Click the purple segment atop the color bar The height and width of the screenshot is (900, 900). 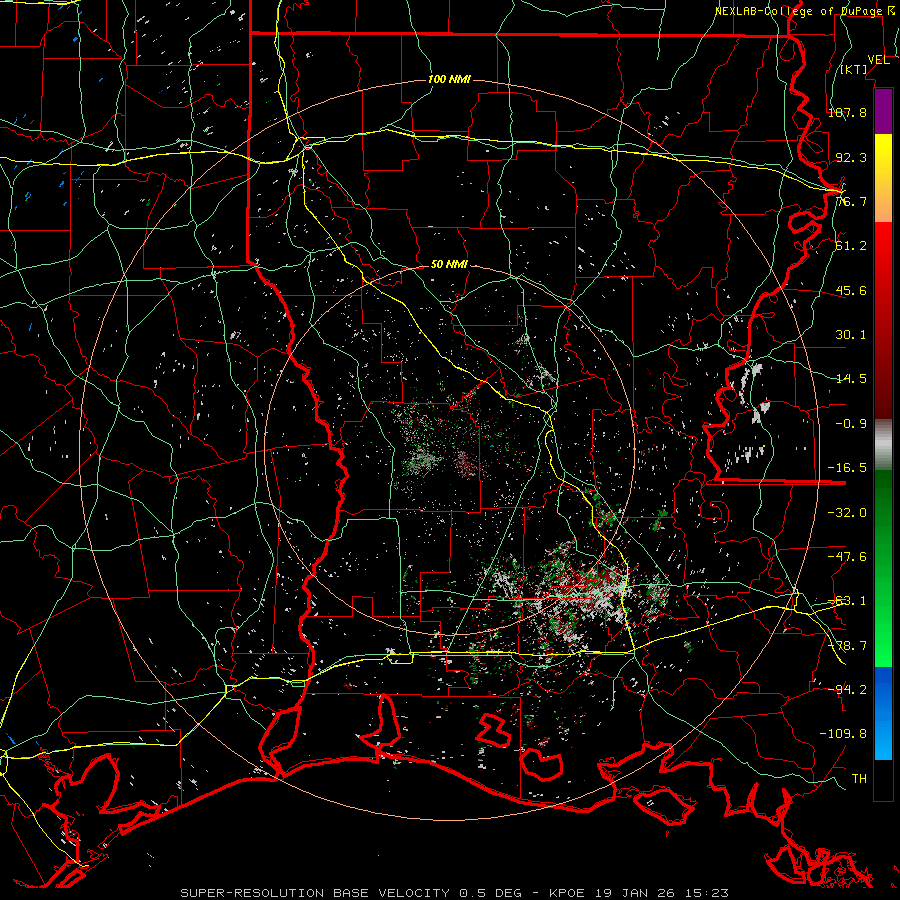(x=883, y=111)
